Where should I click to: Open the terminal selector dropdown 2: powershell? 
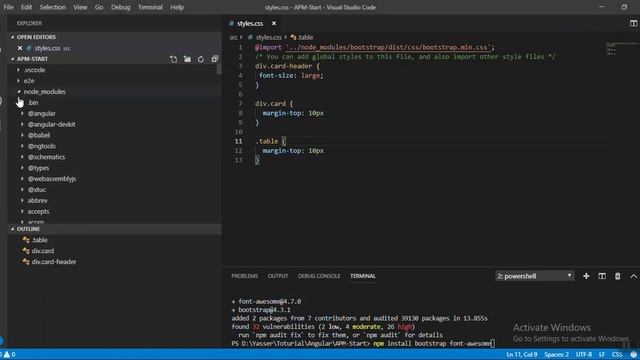534,276
